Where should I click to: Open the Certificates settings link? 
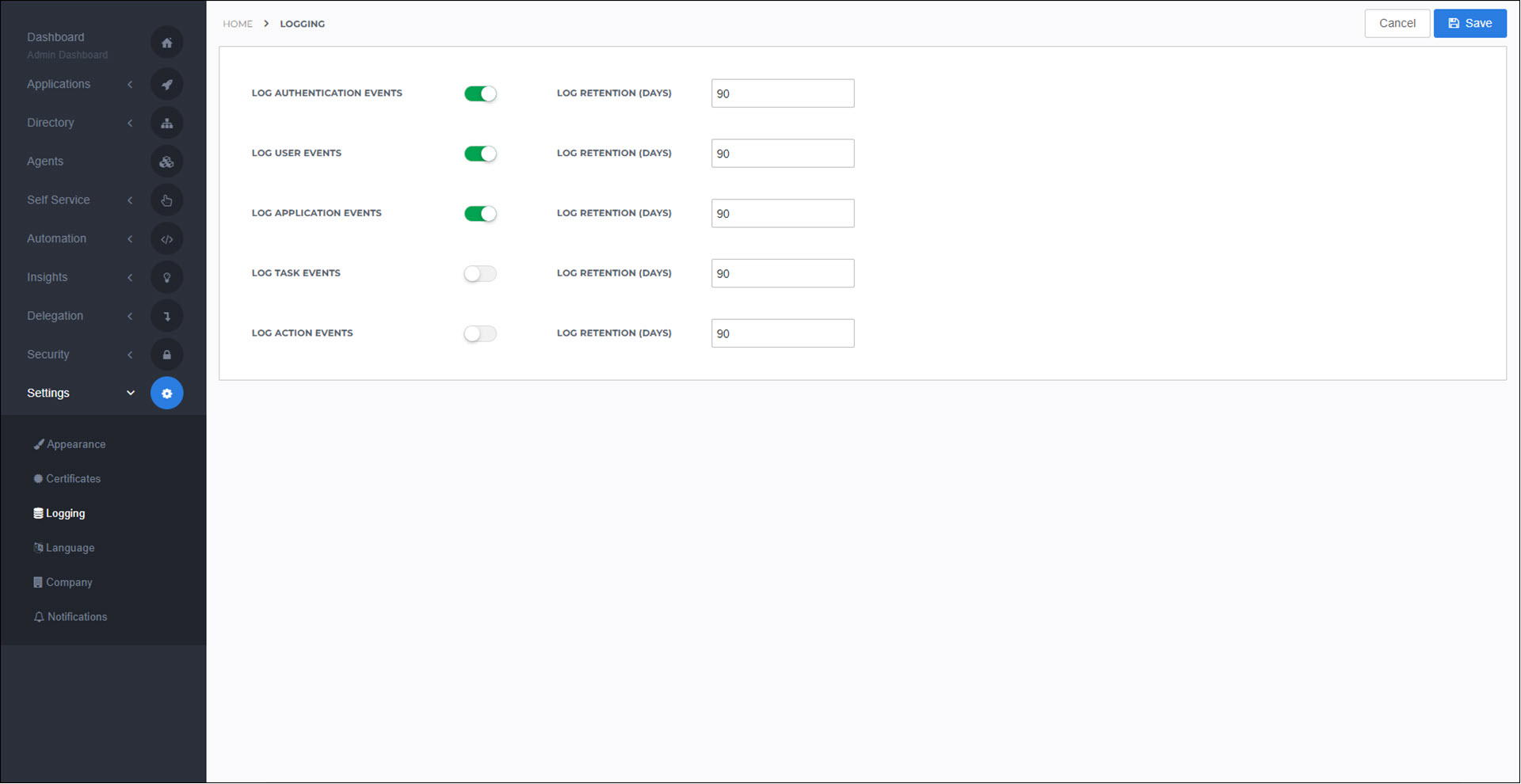click(x=74, y=479)
